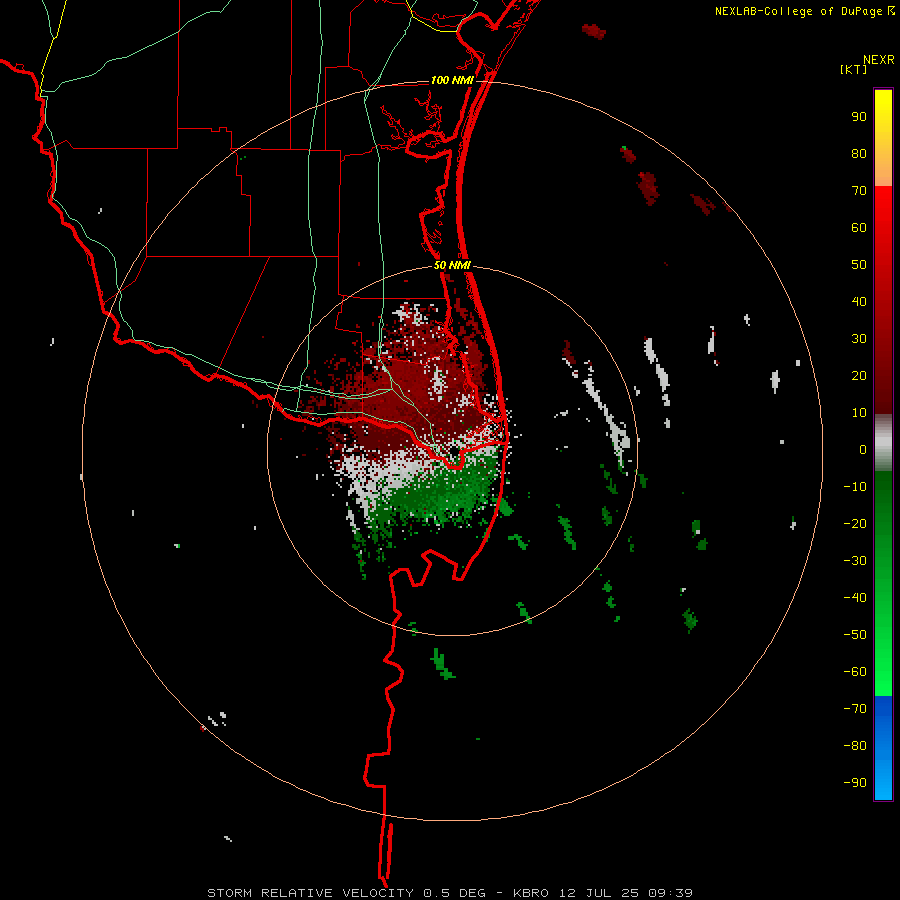Click the -70 value on velocity scale
This screenshot has width=900, height=900.
point(855,708)
